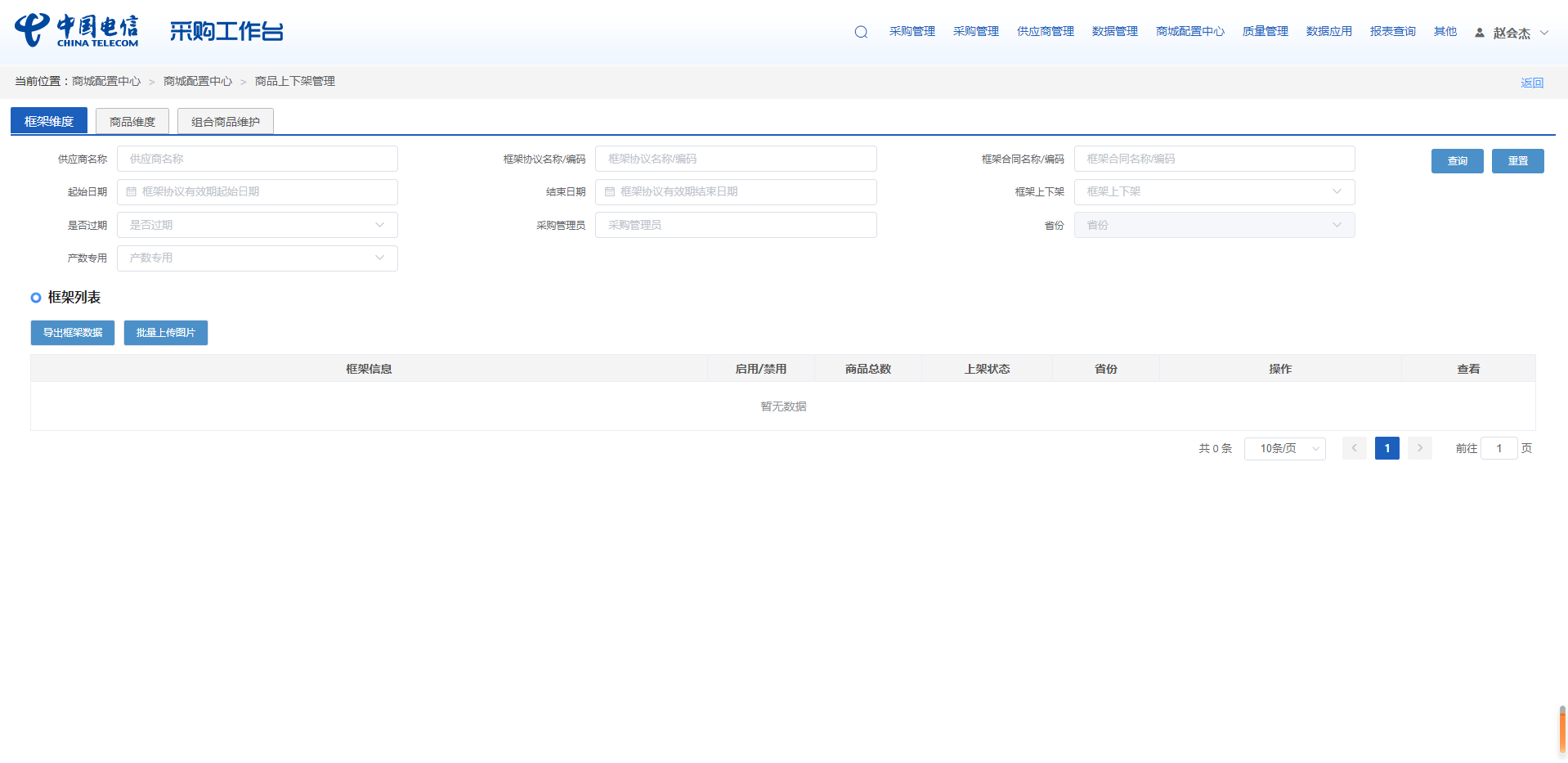Focus the 供应商名称 input field
The image size is (1568, 763).
(258, 159)
